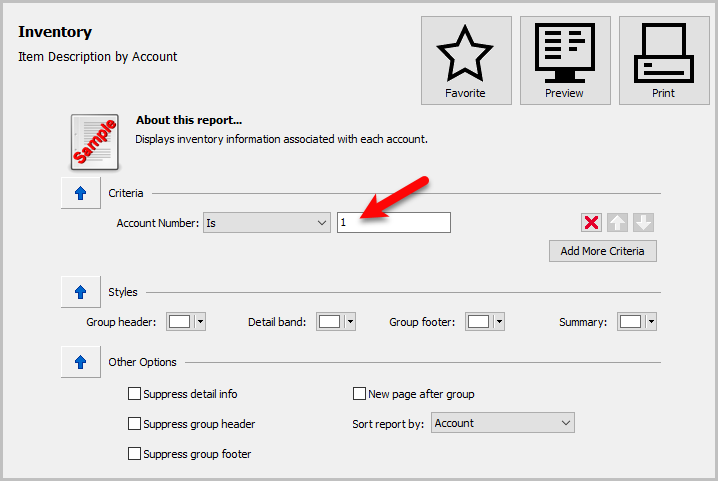Collapse the Criteria section arrow
This screenshot has width=718, height=481.
pos(81,193)
